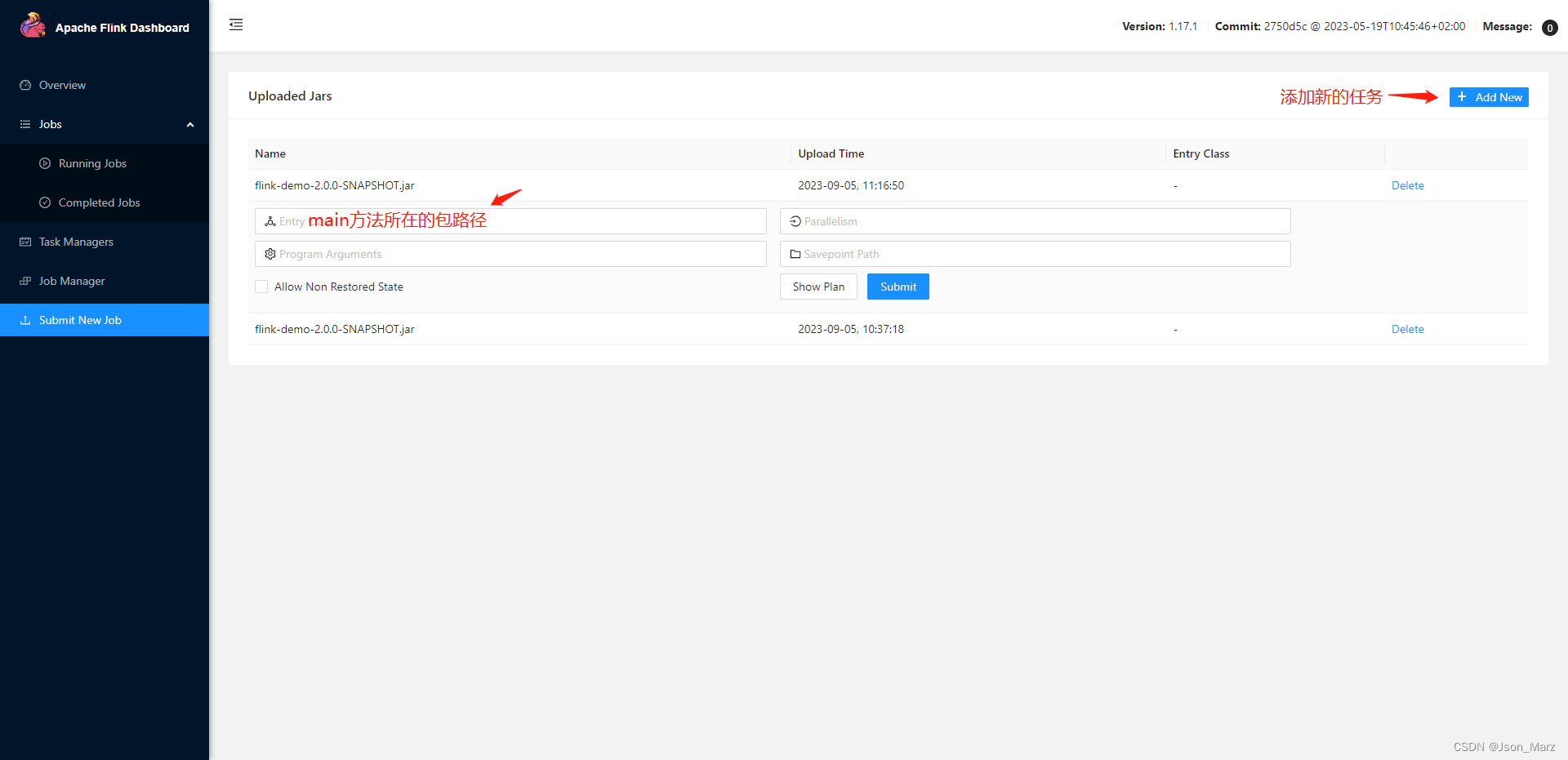Click the Apache Flink squirrel logo
Screen dimensions: 1568x760
pos(33,25)
